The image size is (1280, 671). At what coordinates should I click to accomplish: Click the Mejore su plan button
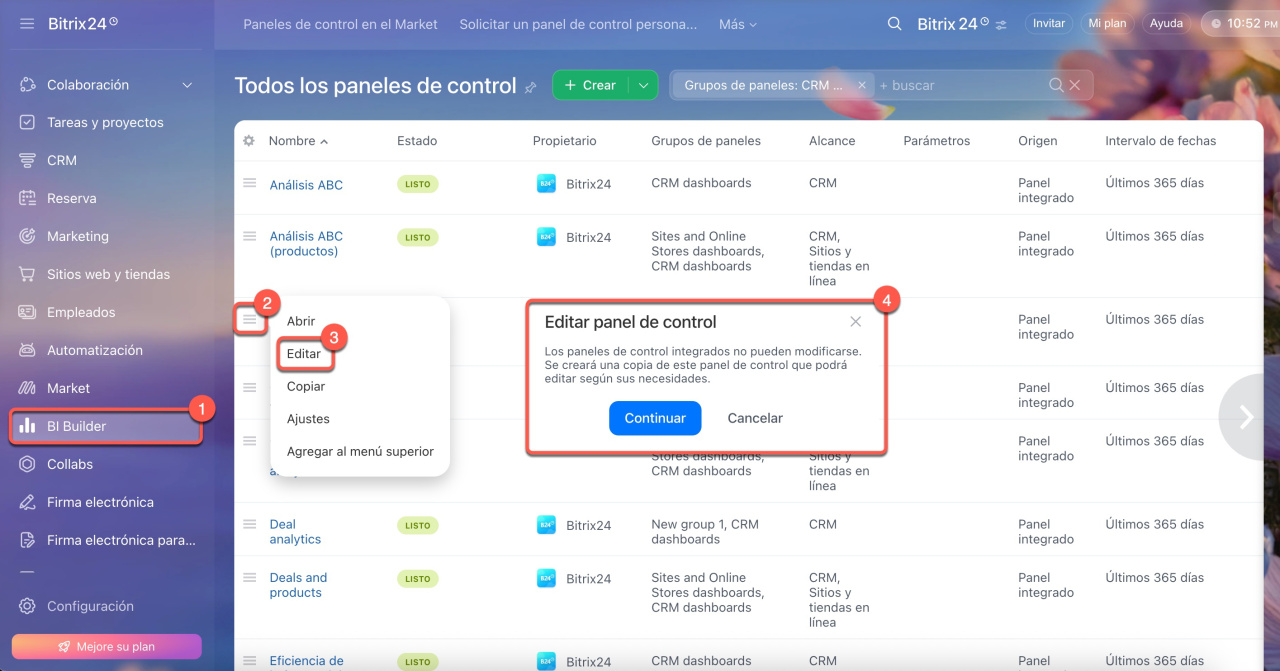(x=106, y=647)
